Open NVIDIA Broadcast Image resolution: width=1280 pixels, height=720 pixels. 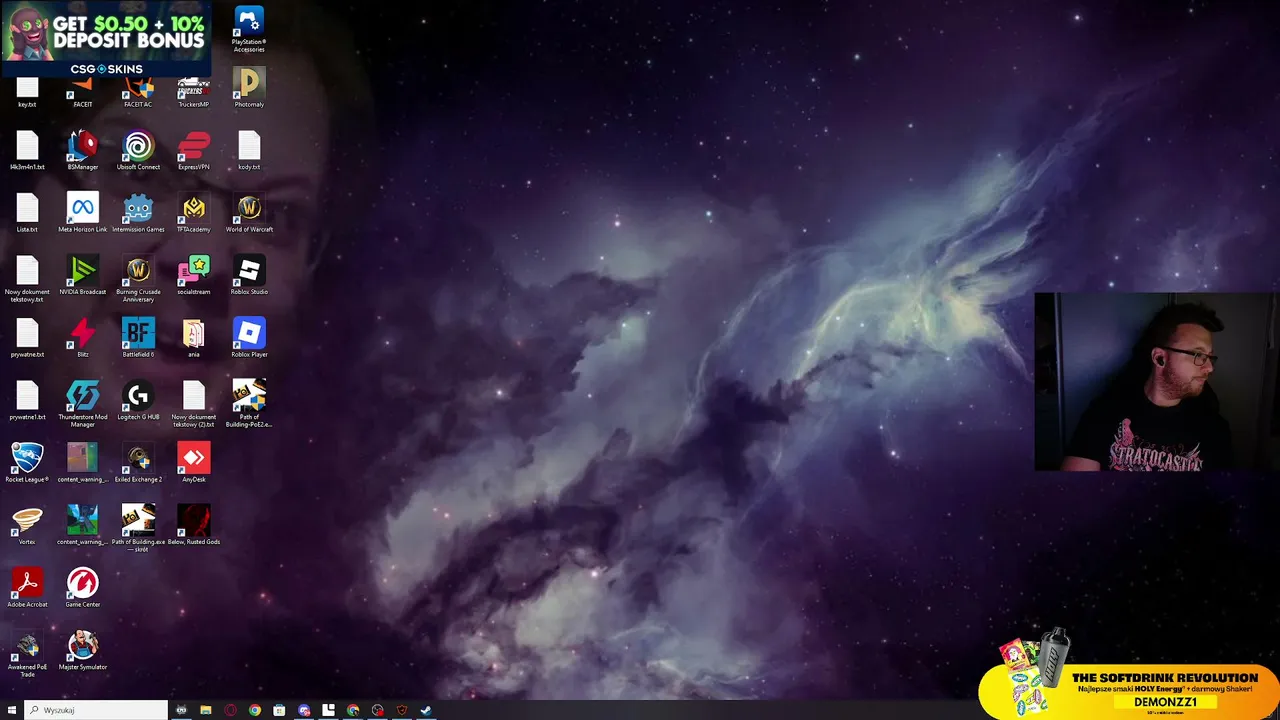click(x=83, y=276)
